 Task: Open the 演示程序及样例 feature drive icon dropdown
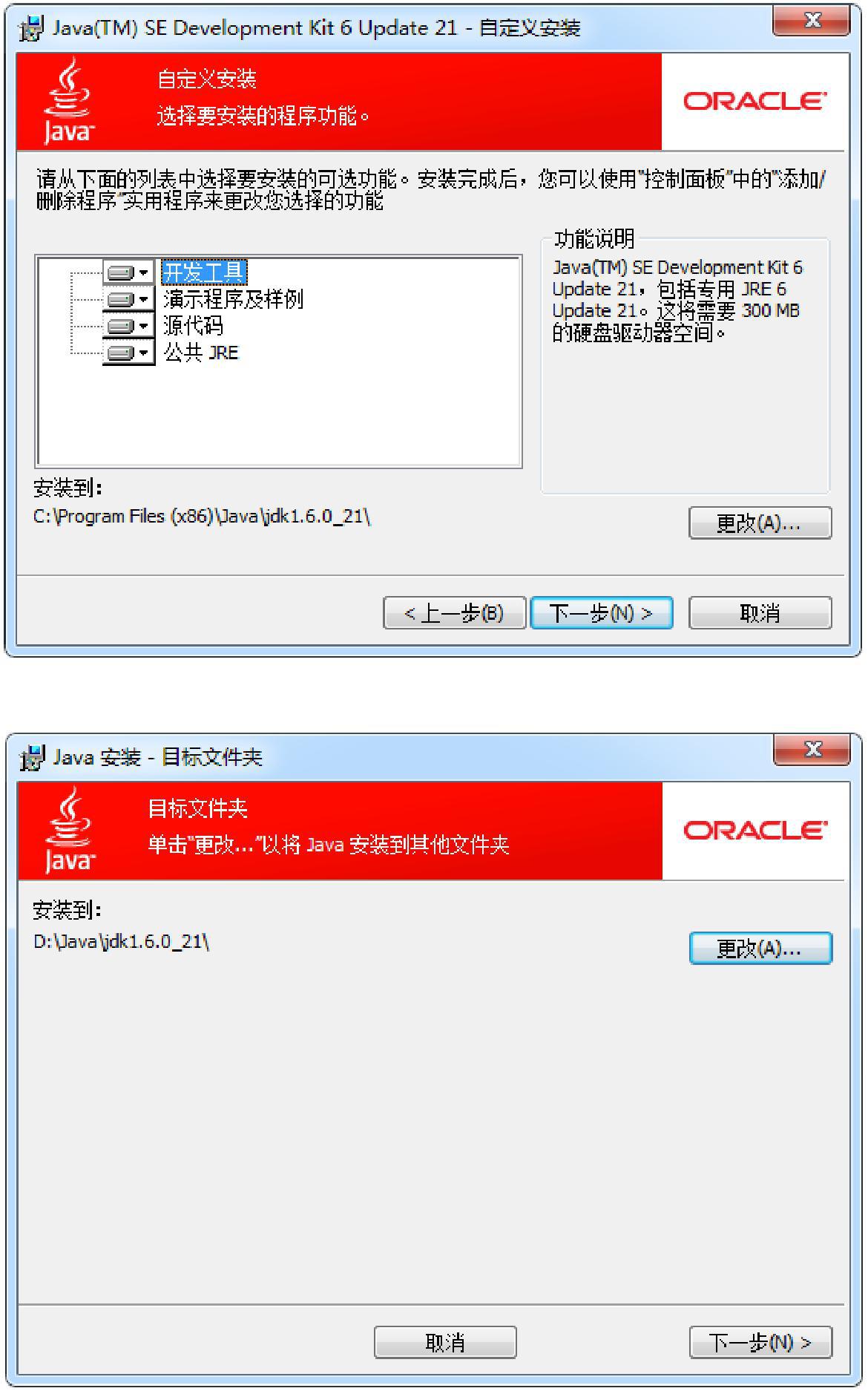[x=128, y=299]
